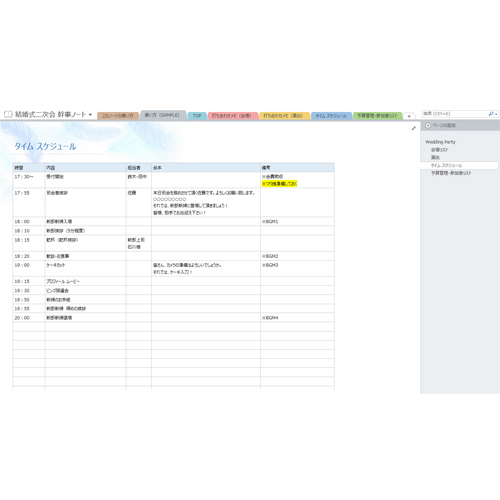Click the search magnifier icon
Screen dimensions: 500x500
(x=491, y=114)
